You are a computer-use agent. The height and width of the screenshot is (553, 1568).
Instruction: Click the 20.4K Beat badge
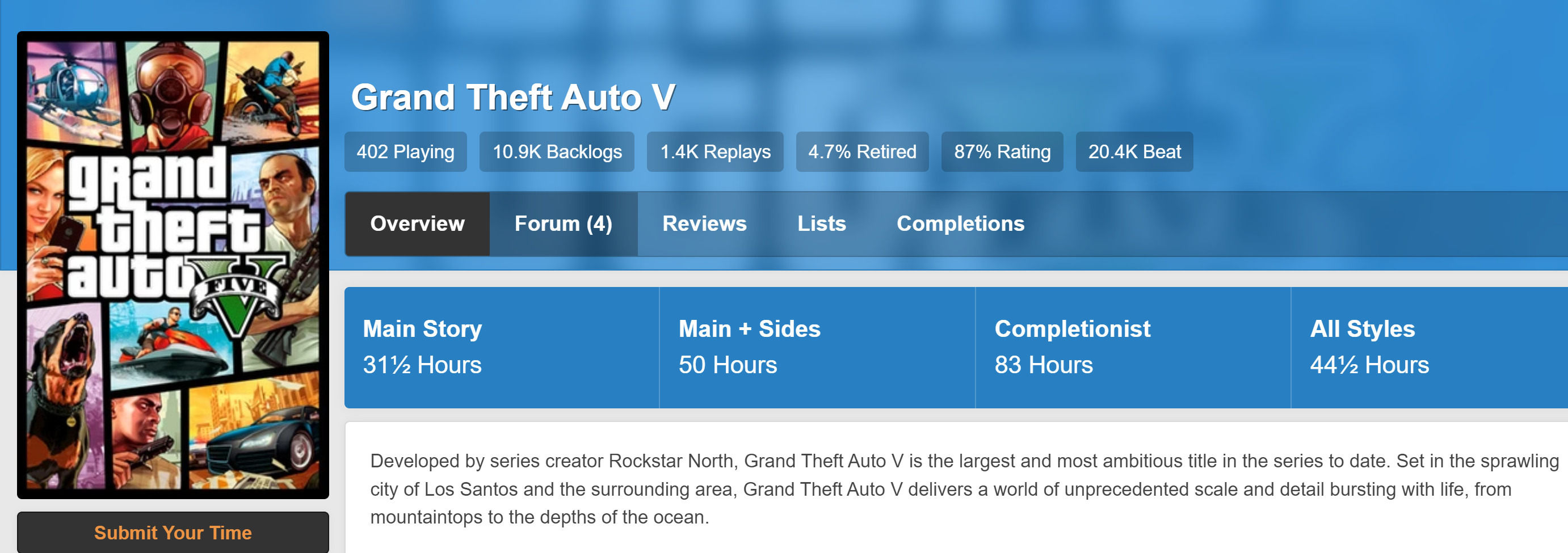point(1133,151)
